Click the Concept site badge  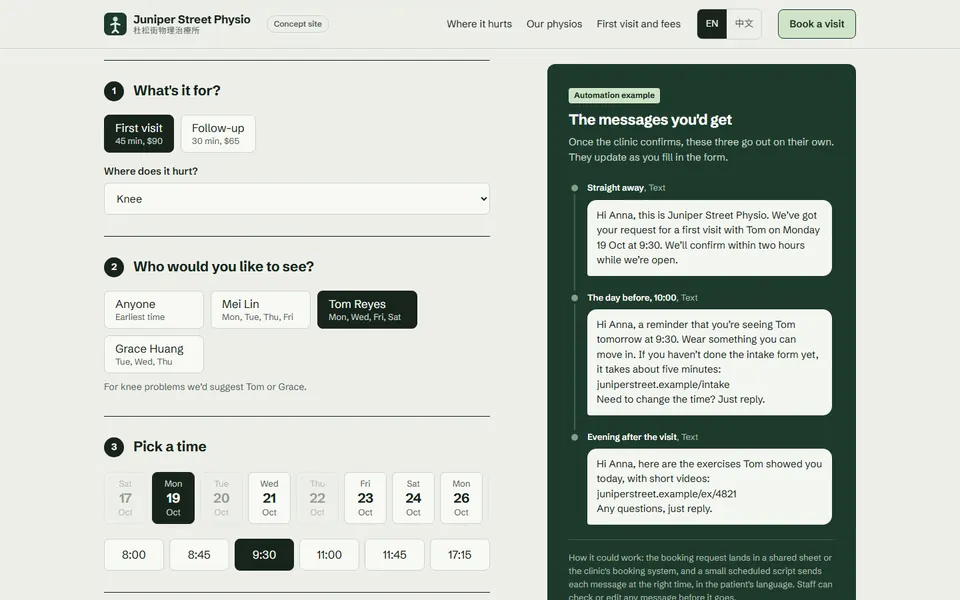pos(298,24)
